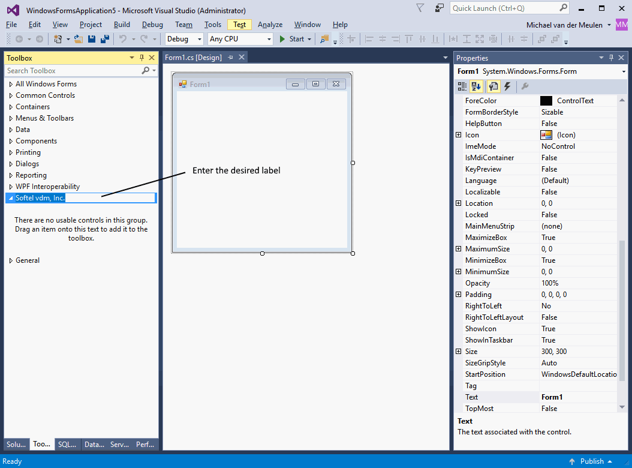
Task: Click the Align to Grid layout icon
Action: (x=351, y=39)
